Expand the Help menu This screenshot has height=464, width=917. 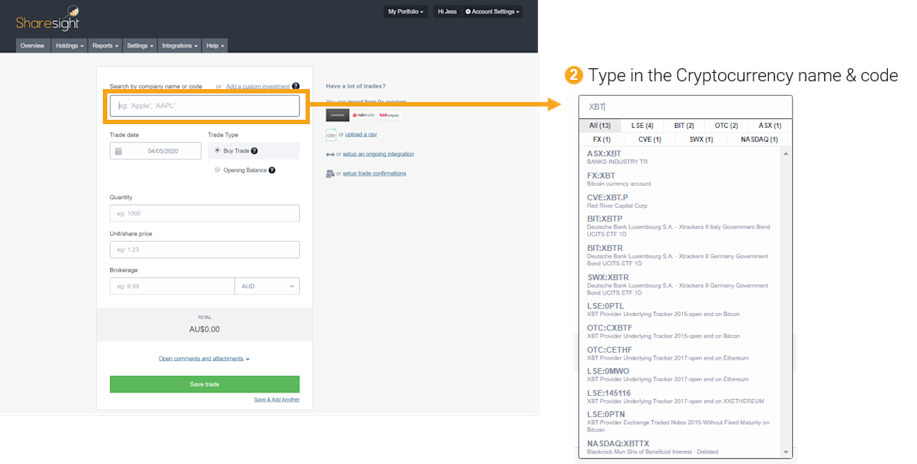click(215, 46)
